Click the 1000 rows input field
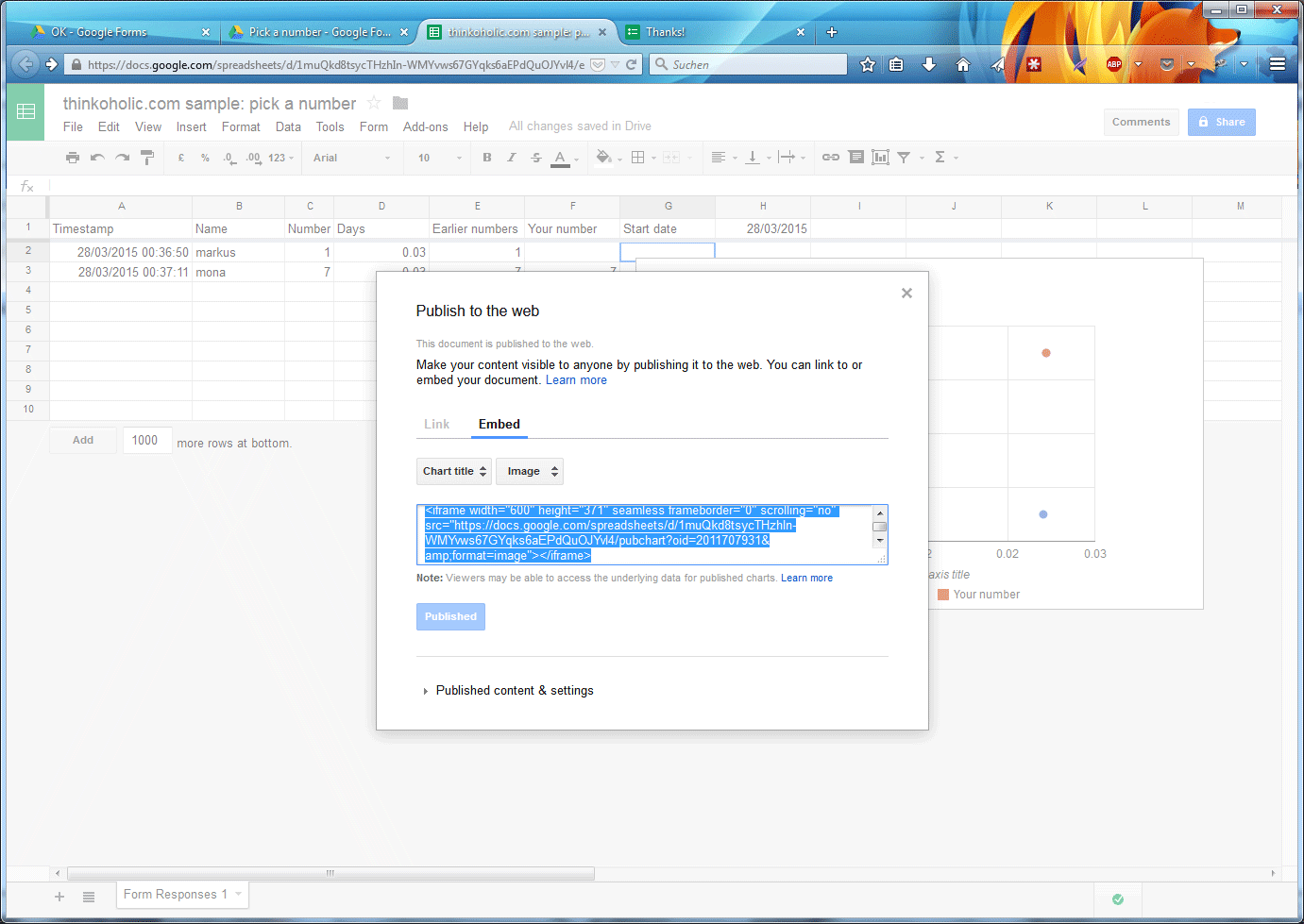This screenshot has width=1304, height=924. 147,440
